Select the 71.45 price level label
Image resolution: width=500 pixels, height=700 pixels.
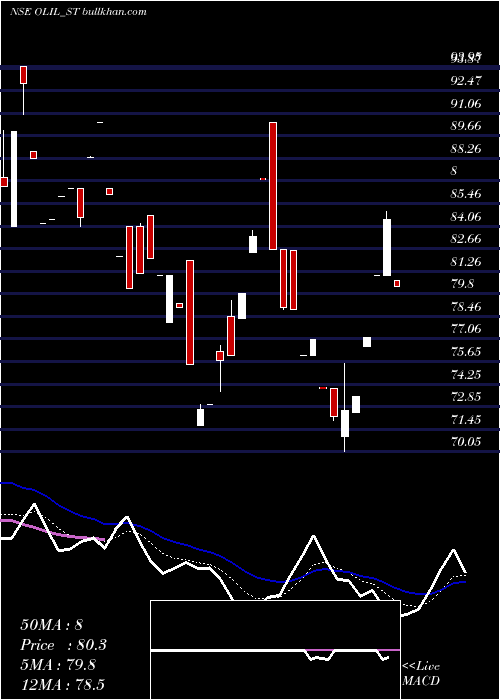[x=466, y=420]
